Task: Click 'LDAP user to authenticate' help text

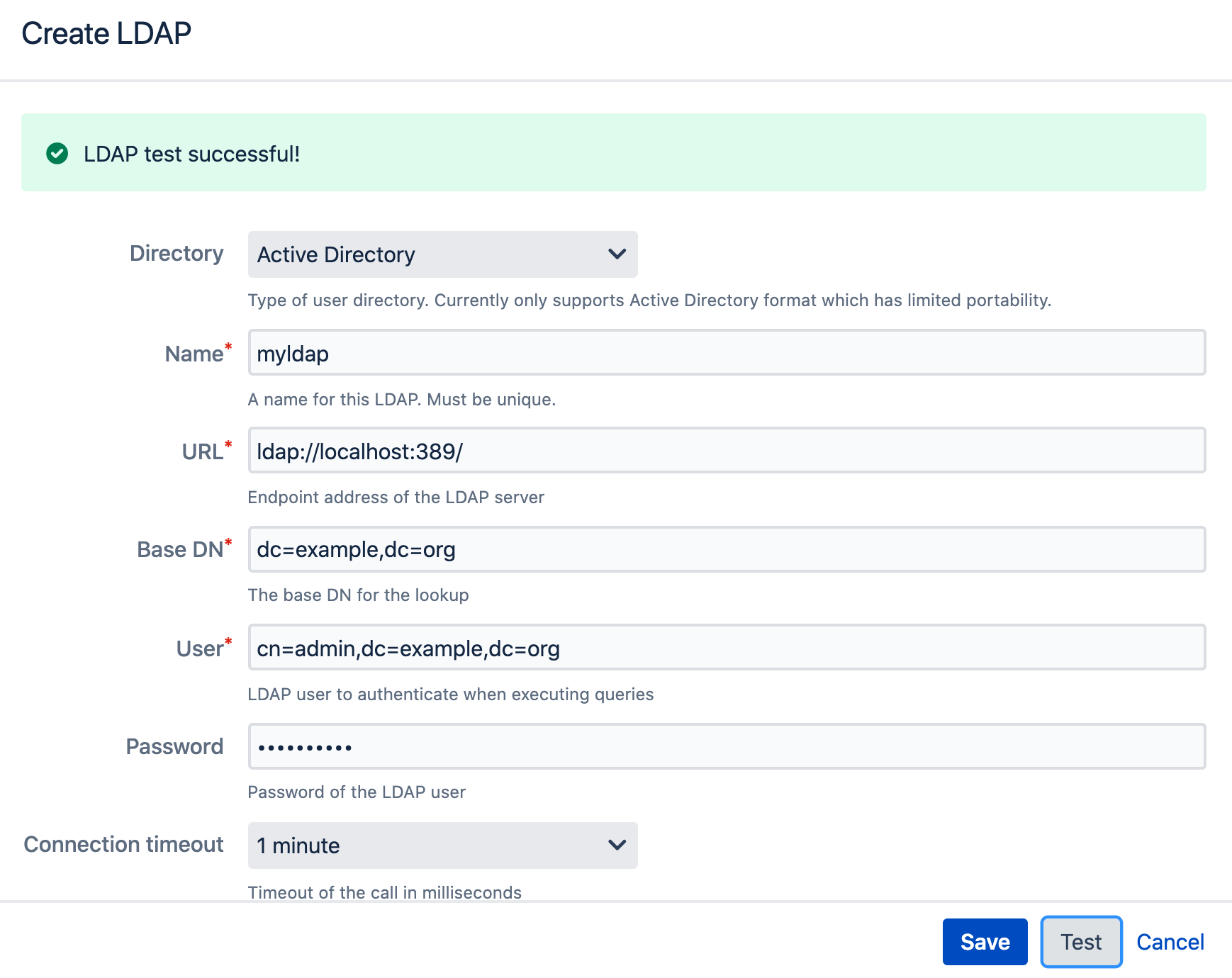Action: pyautogui.click(x=451, y=695)
